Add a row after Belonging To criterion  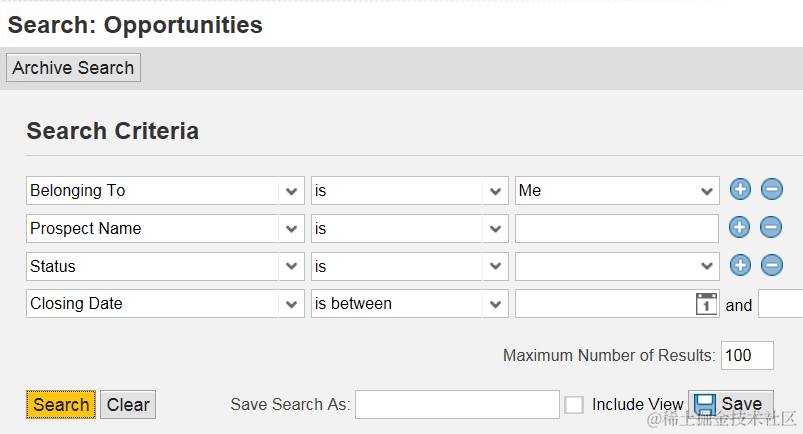(x=739, y=190)
